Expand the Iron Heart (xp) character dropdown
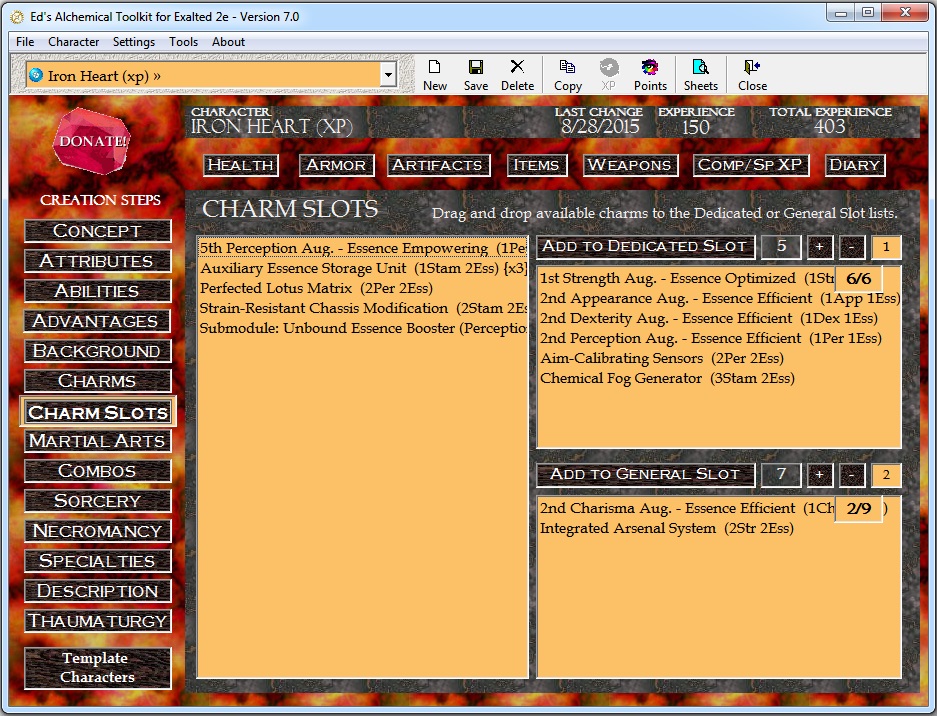Screen dimensions: 937x716 coord(388,75)
